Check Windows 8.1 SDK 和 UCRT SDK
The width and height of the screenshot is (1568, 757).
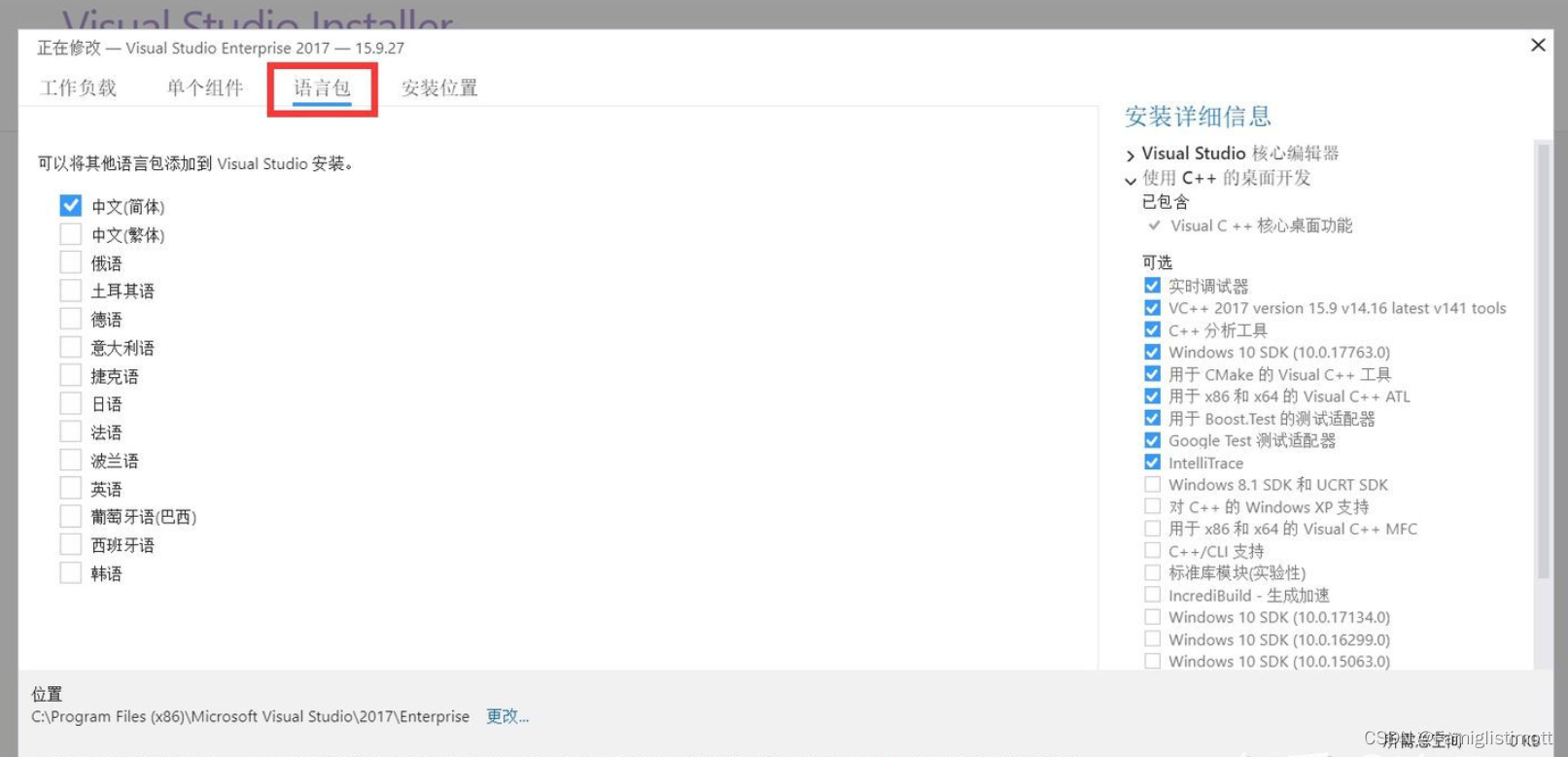1152,484
